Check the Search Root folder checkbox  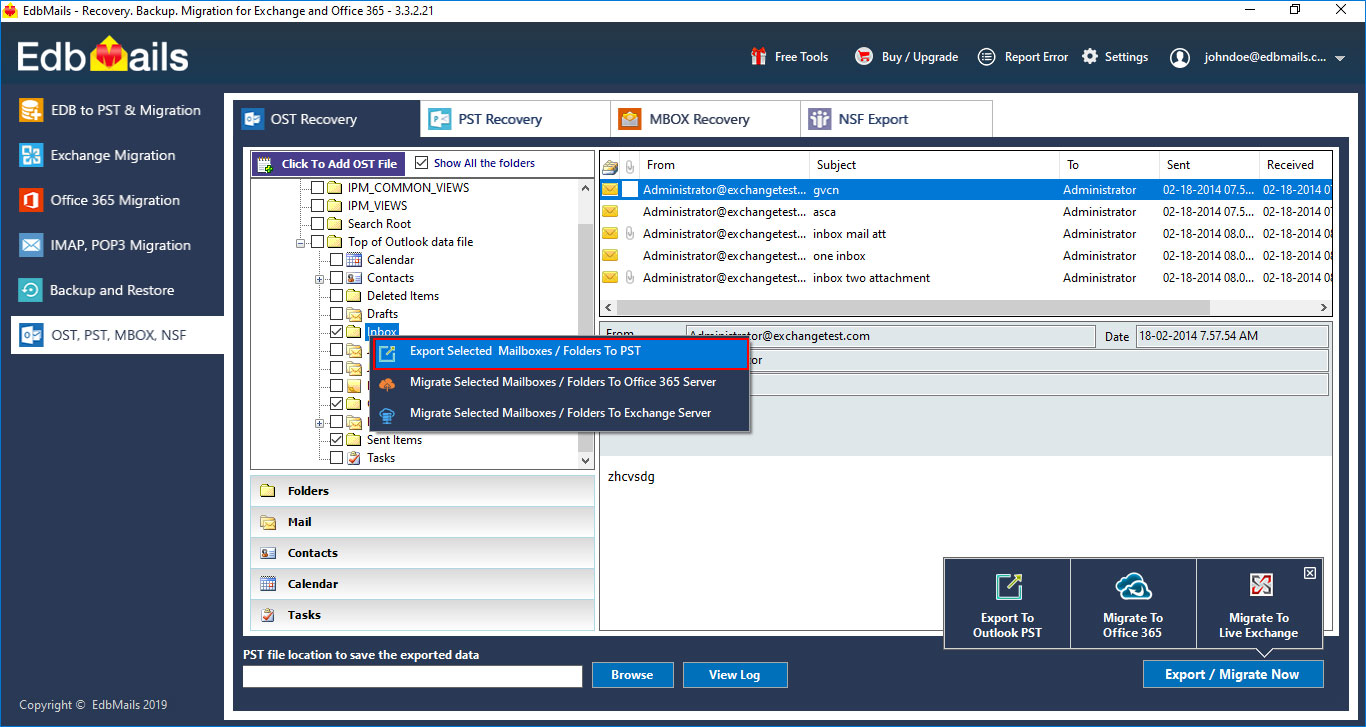point(317,224)
